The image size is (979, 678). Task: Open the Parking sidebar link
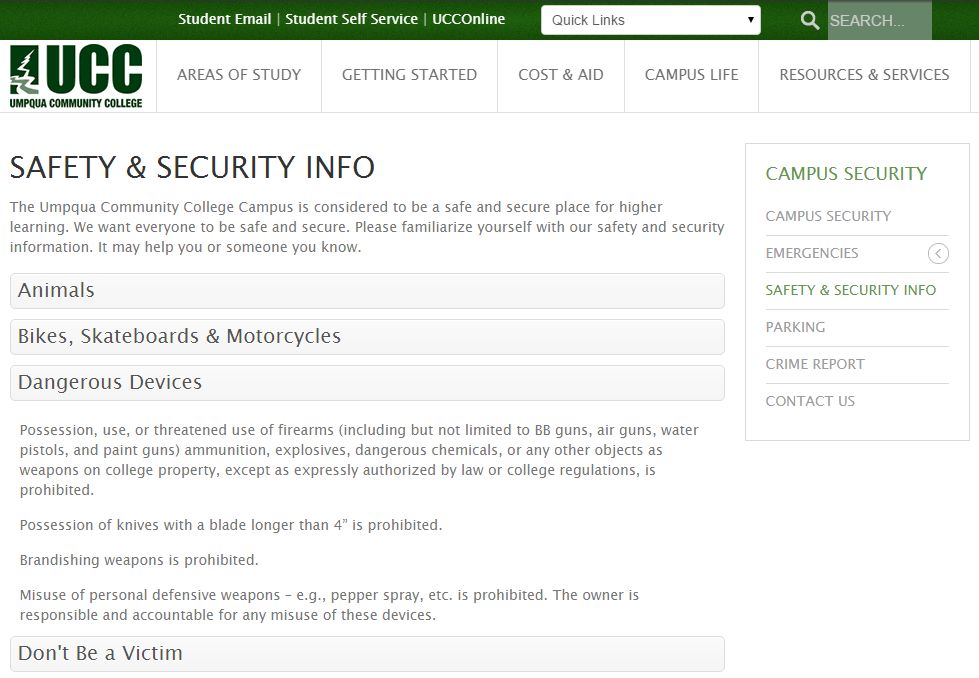coord(795,327)
